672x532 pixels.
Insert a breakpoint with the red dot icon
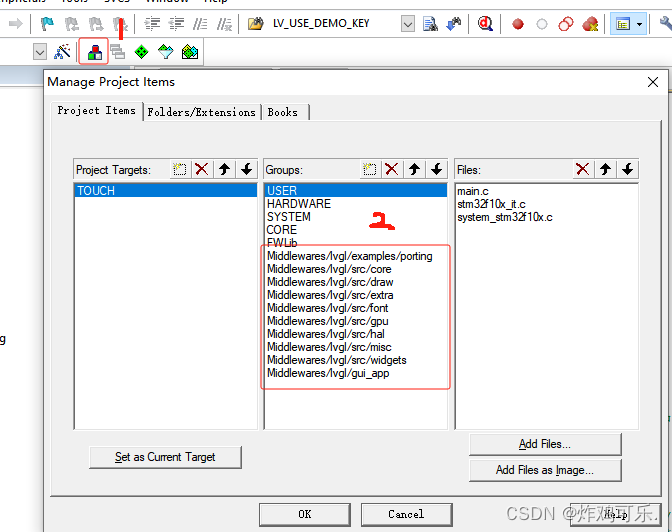pos(518,24)
